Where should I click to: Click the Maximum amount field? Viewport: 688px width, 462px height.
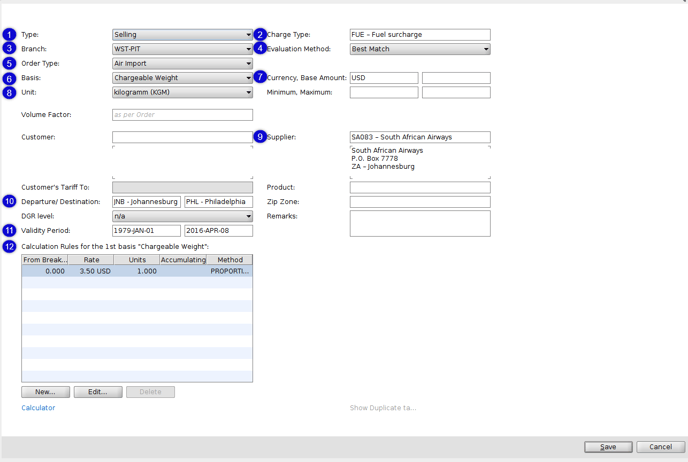[456, 93]
